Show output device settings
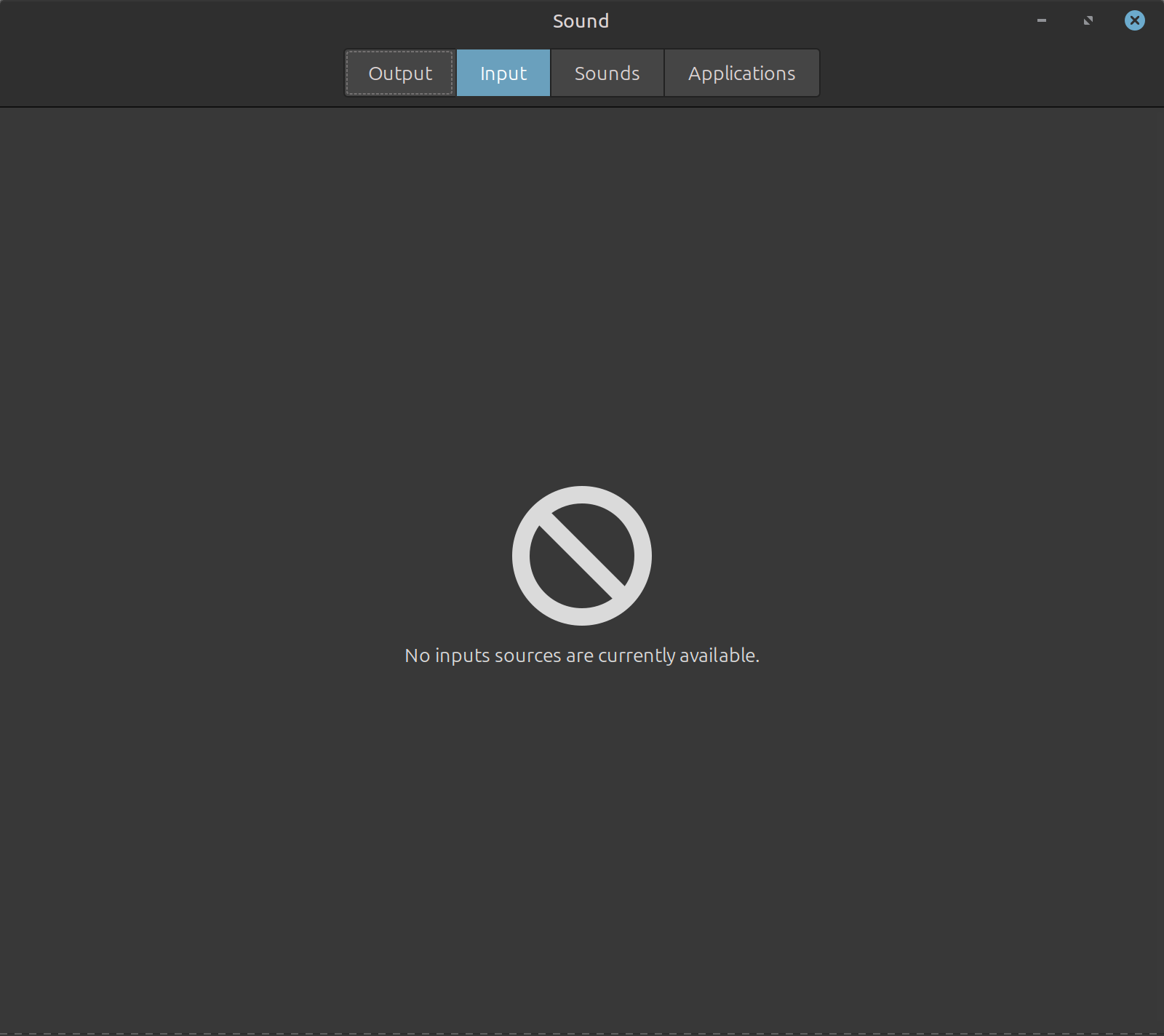This screenshot has height=1036, width=1164. (399, 73)
